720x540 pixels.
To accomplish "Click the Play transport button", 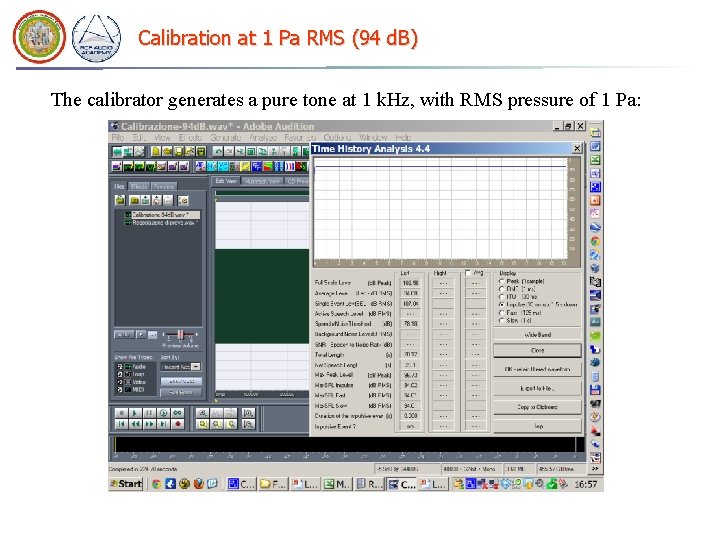I will (x=135, y=413).
